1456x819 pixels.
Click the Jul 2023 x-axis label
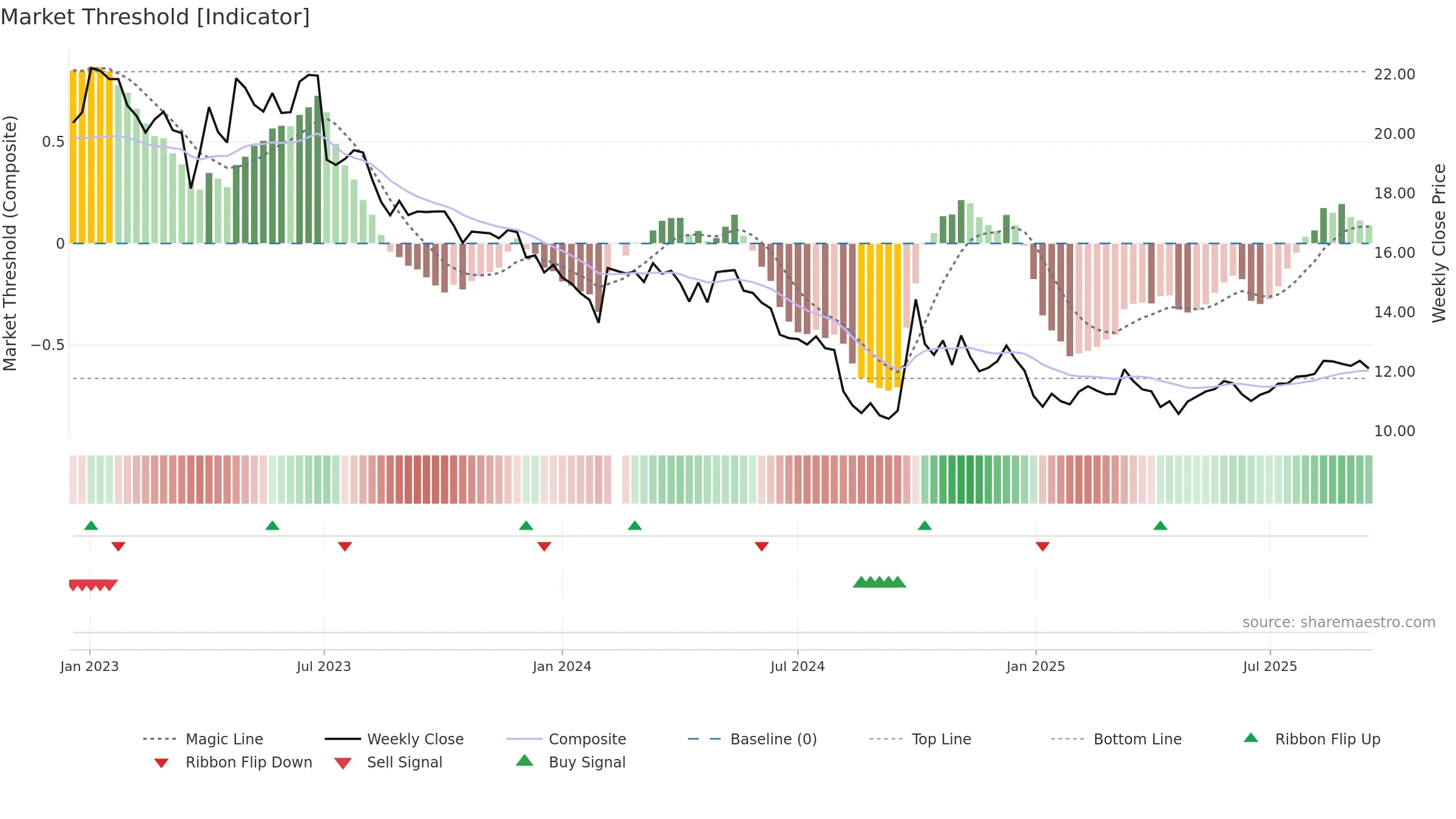[324, 666]
